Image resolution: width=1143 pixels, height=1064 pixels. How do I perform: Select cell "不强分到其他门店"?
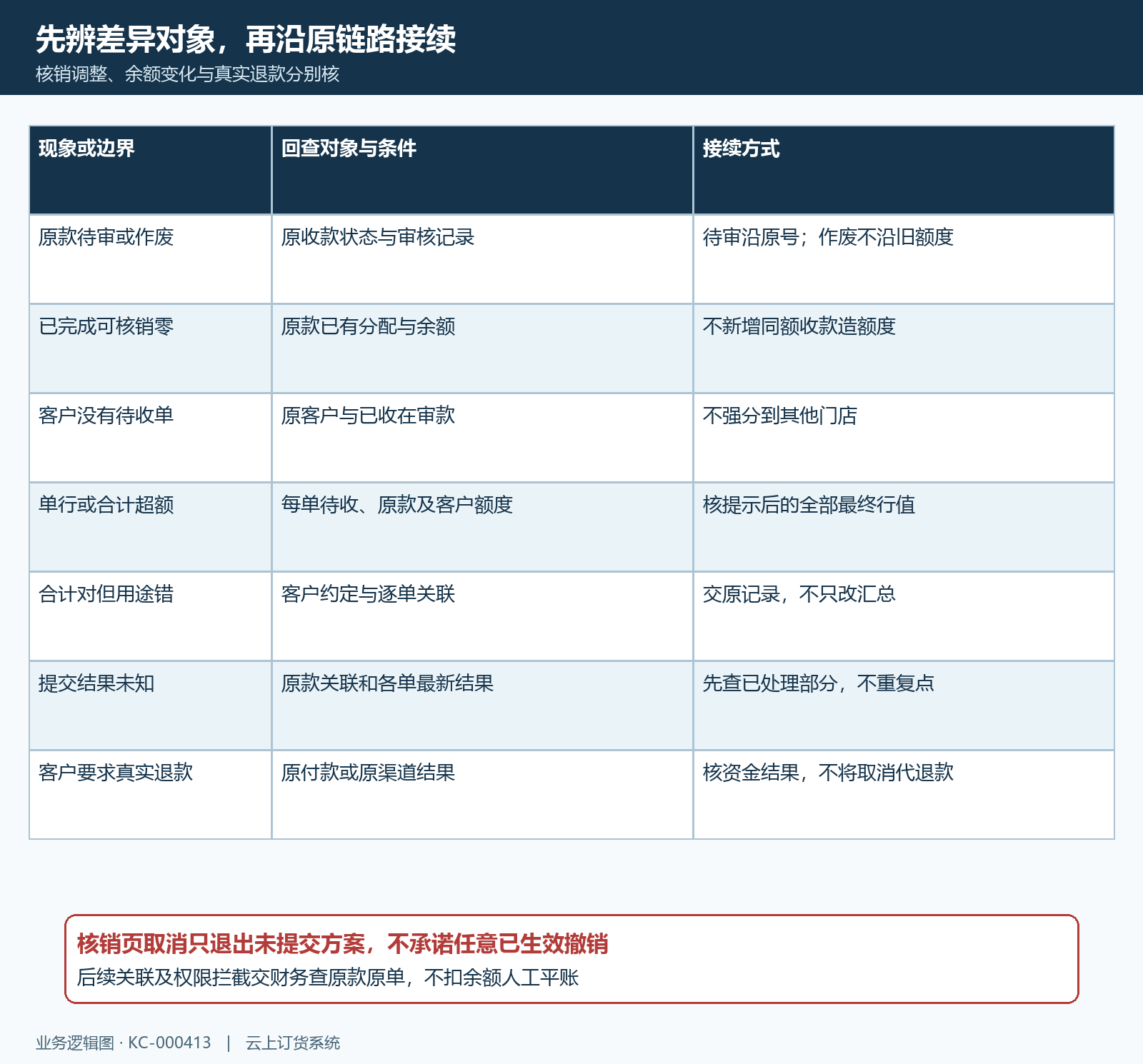[904, 438]
